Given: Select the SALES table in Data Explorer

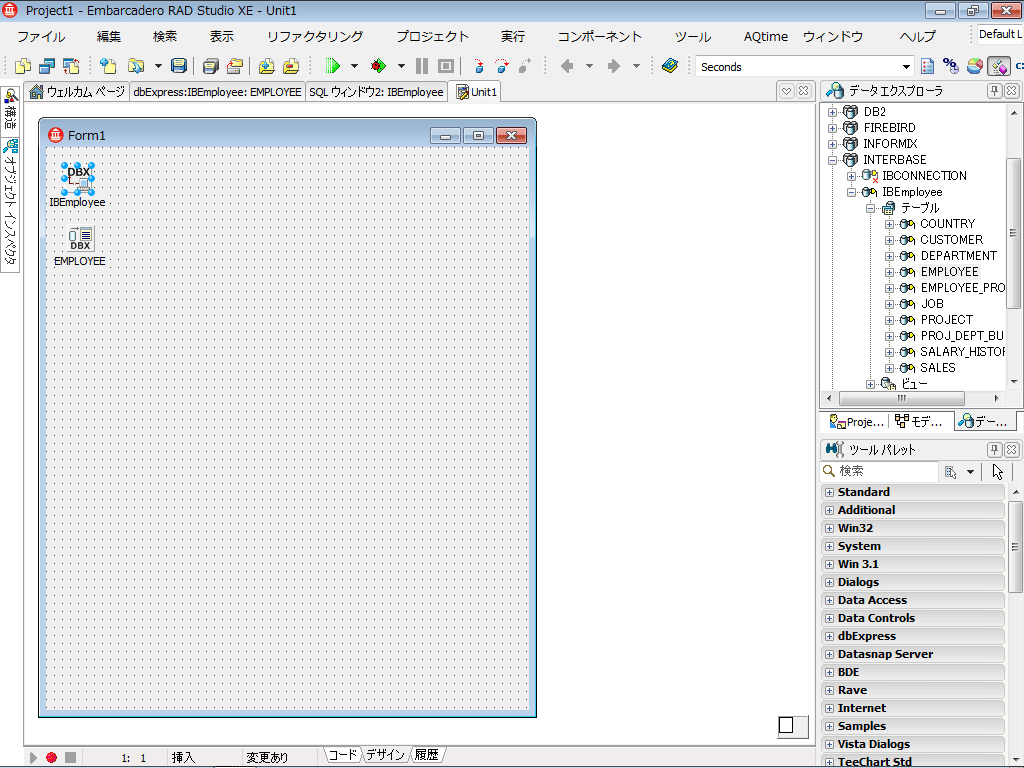Looking at the screenshot, I should point(938,368).
